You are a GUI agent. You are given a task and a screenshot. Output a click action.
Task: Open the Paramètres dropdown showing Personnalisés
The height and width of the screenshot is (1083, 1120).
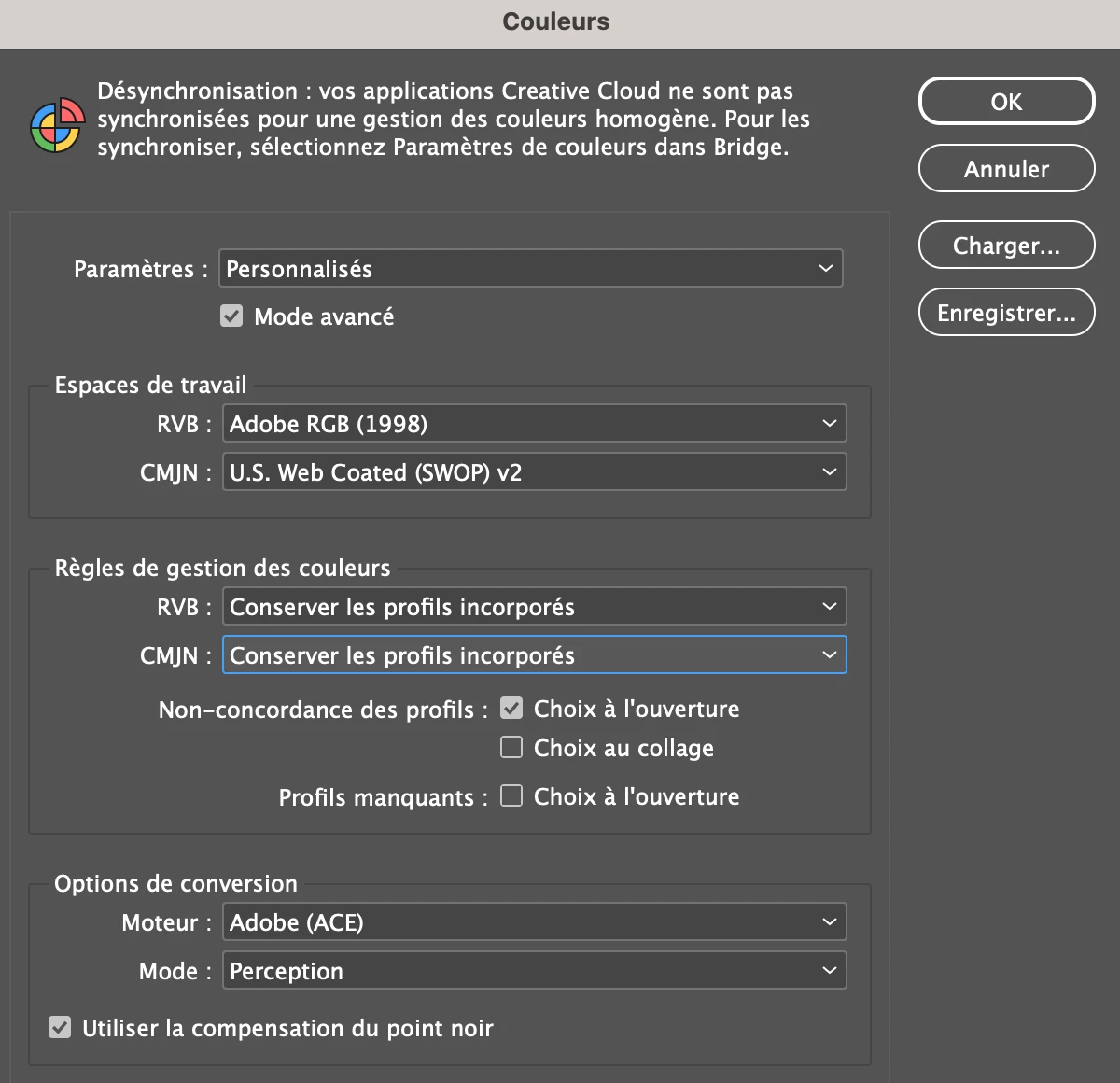pyautogui.click(x=531, y=268)
